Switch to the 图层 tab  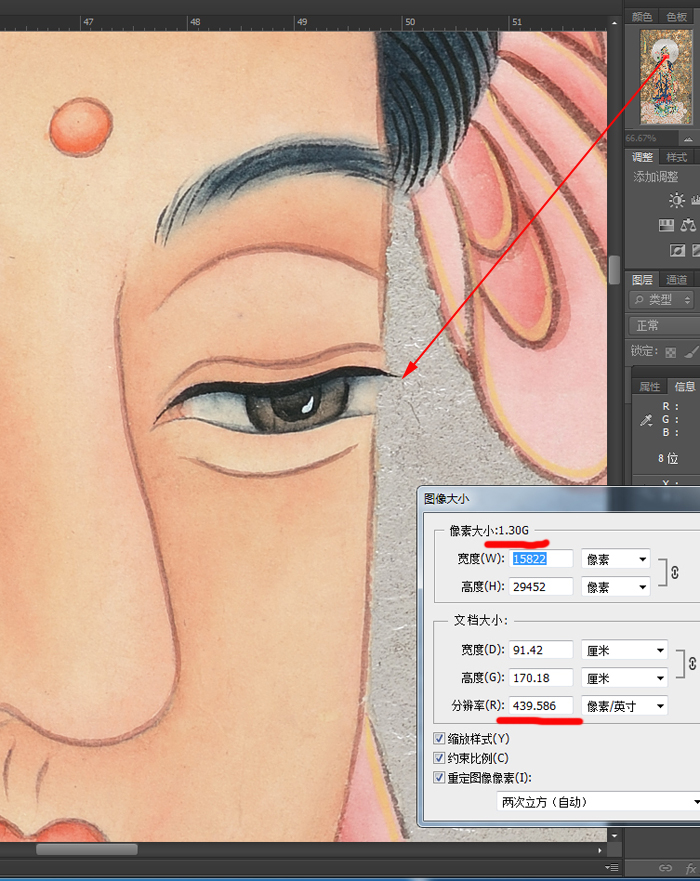pos(642,279)
